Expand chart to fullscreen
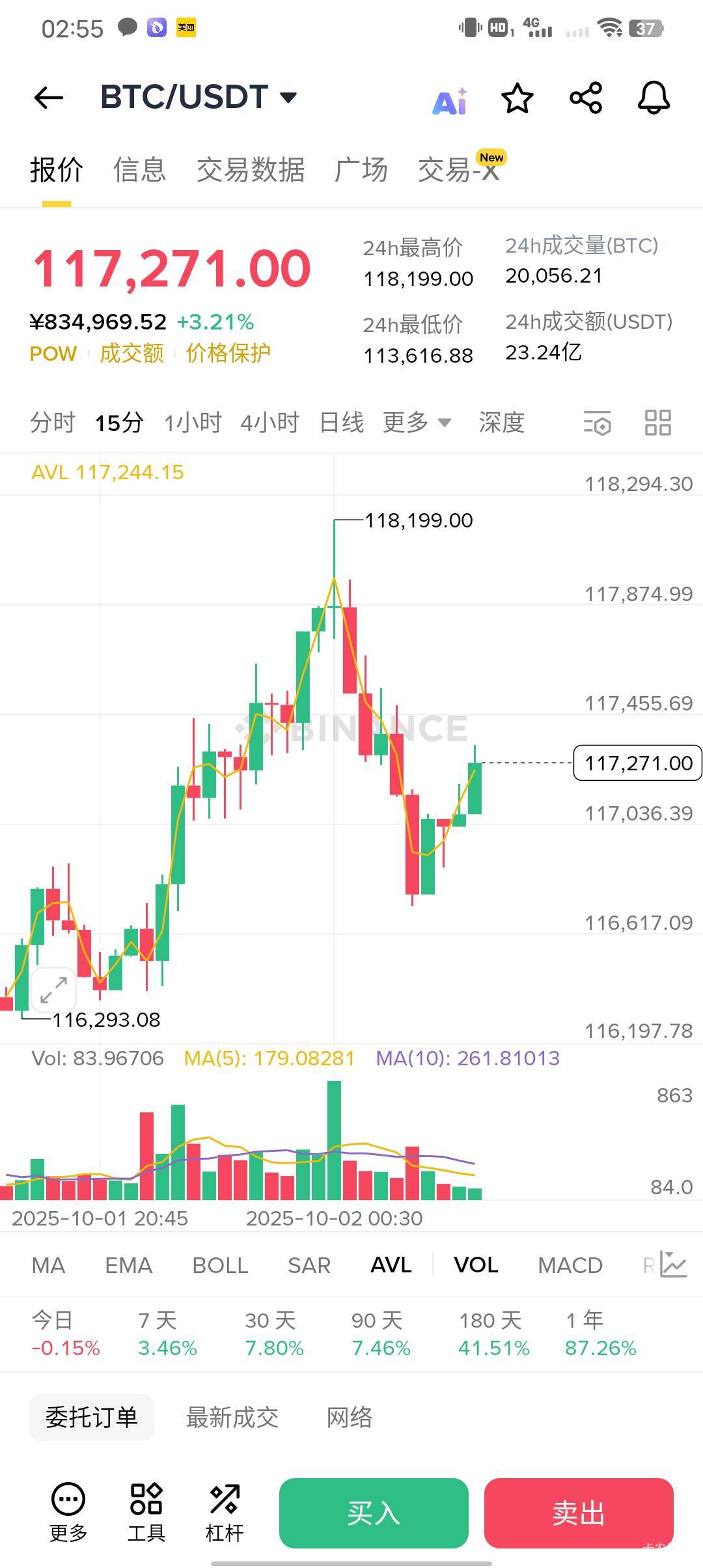The image size is (703, 1568). pyautogui.click(x=53, y=990)
